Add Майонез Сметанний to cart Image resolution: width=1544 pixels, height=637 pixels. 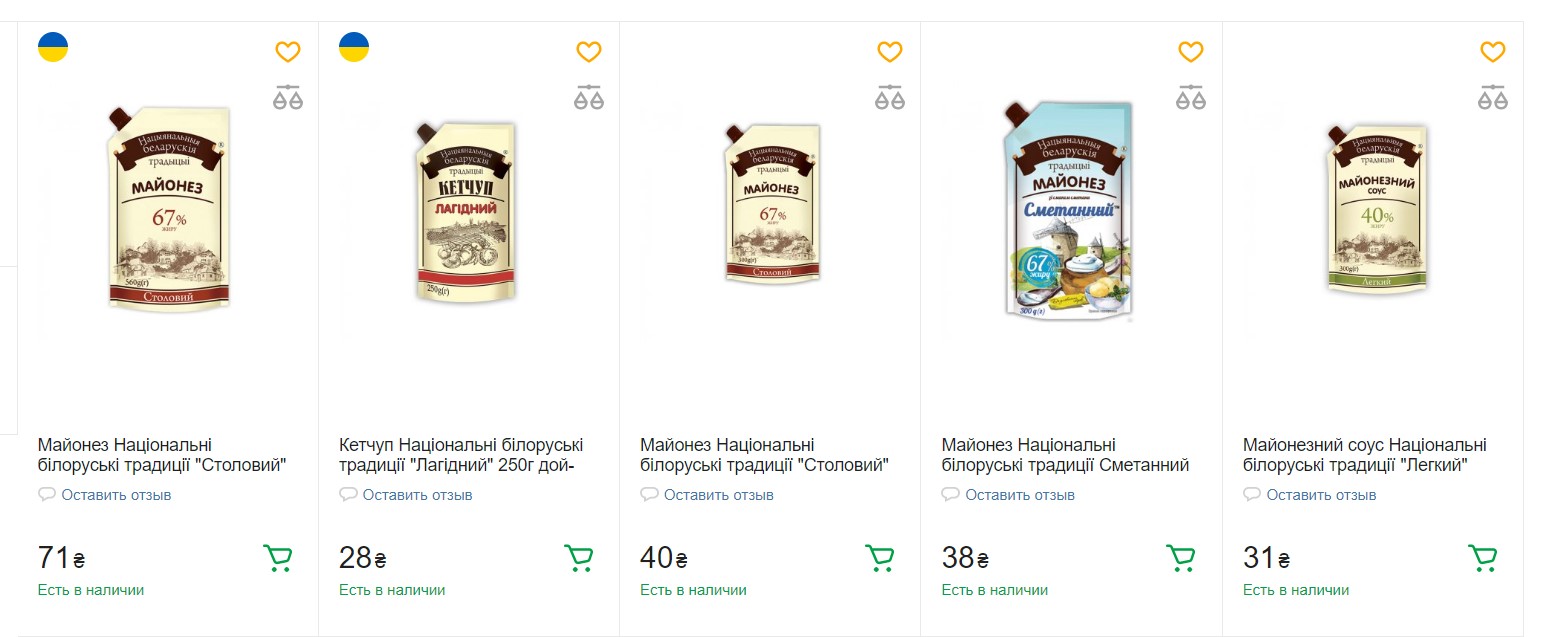pos(1180,558)
